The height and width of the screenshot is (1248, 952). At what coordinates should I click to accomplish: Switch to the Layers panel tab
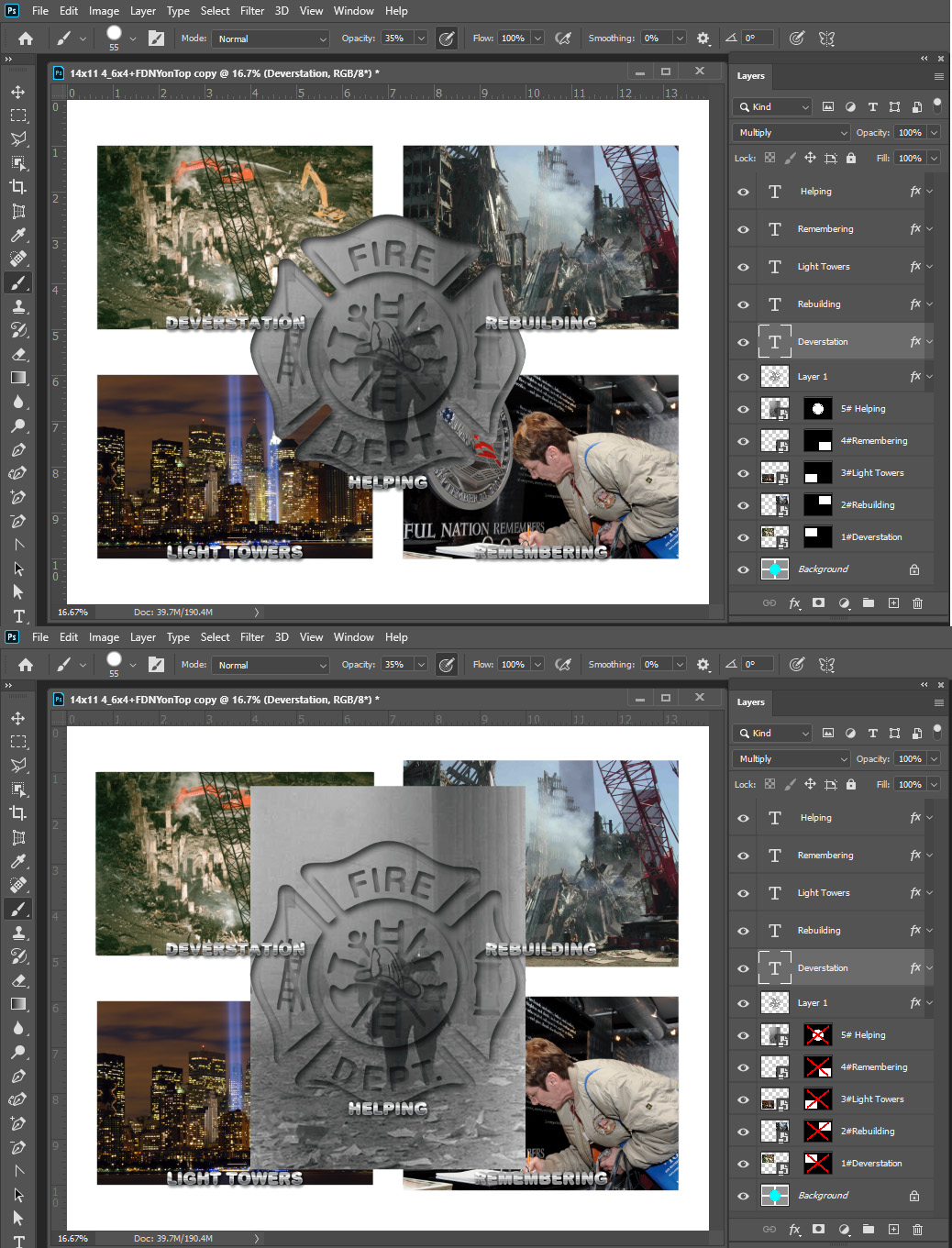click(x=750, y=76)
